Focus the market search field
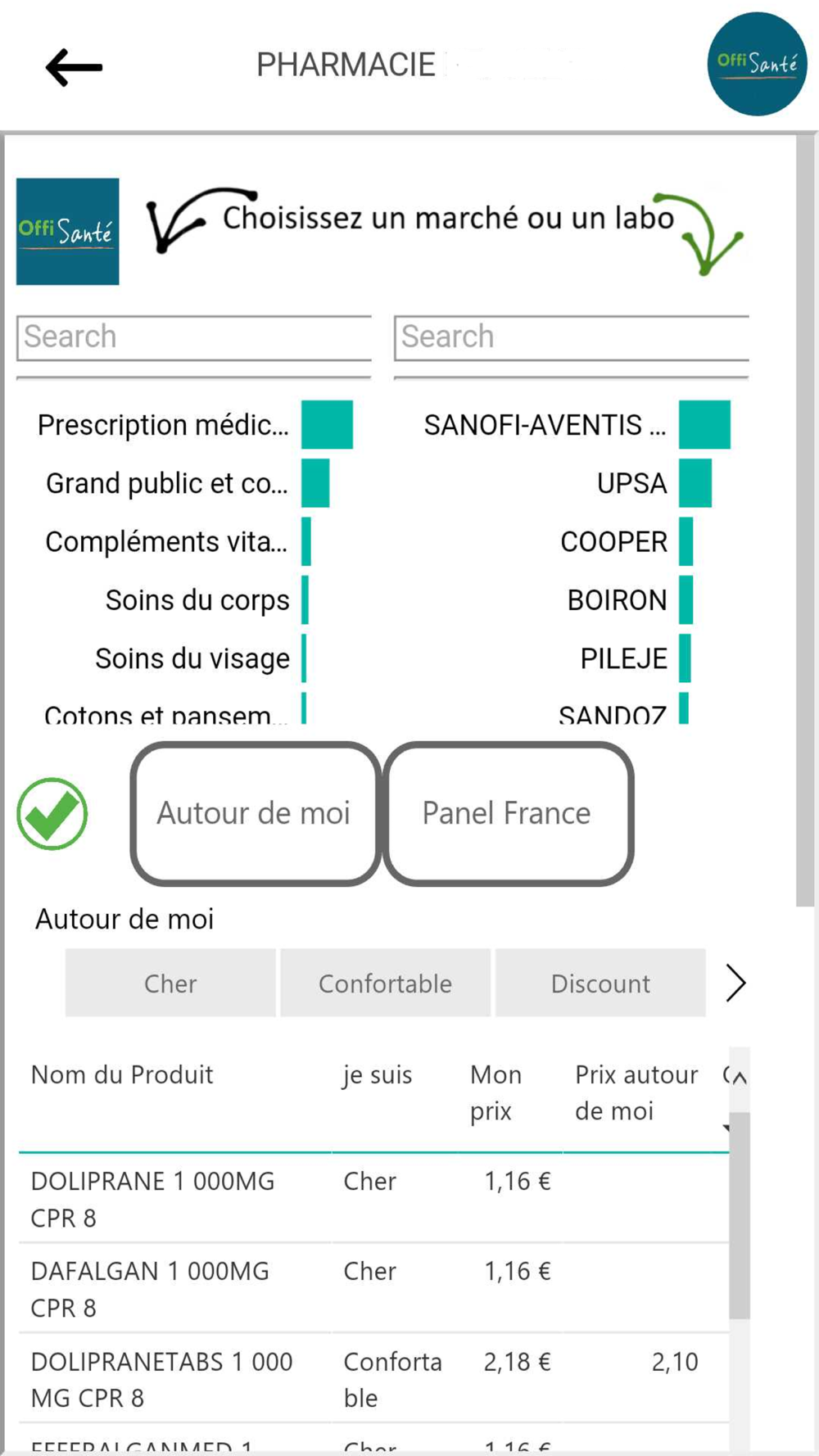819x1456 pixels. click(x=194, y=337)
